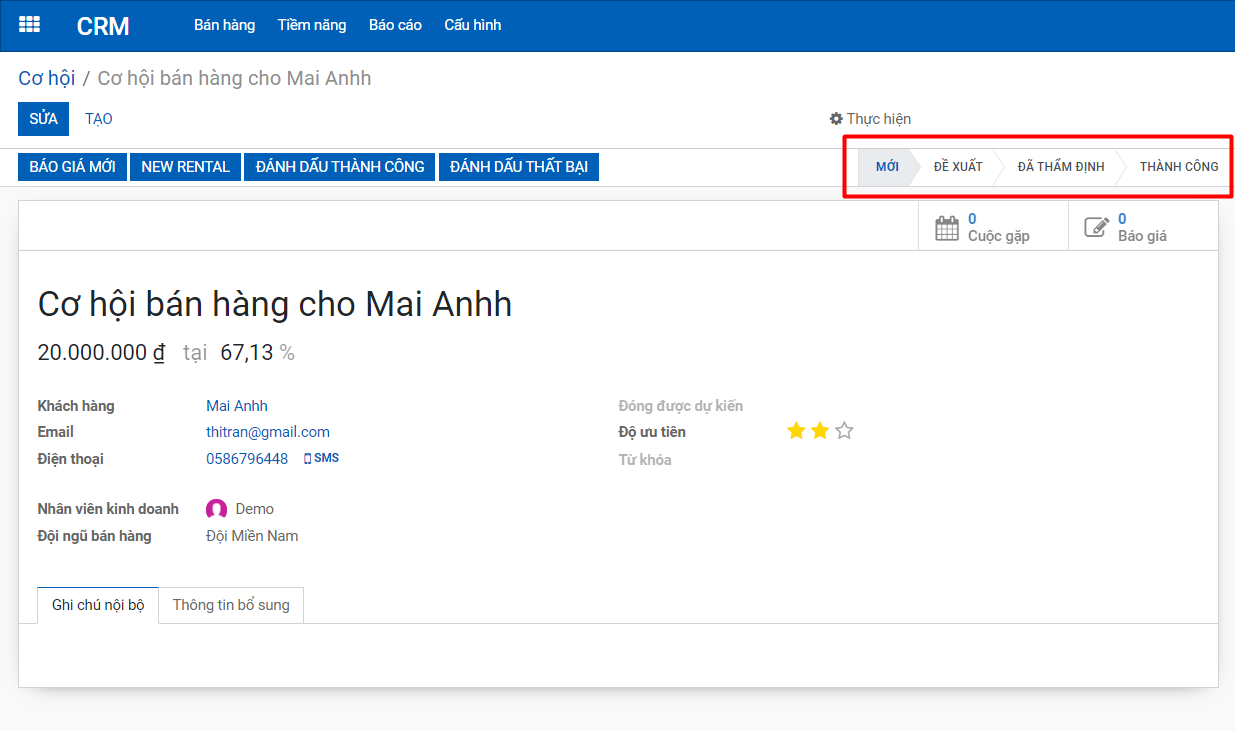
Task: Click the 67,13 probability value
Action: tap(247, 353)
